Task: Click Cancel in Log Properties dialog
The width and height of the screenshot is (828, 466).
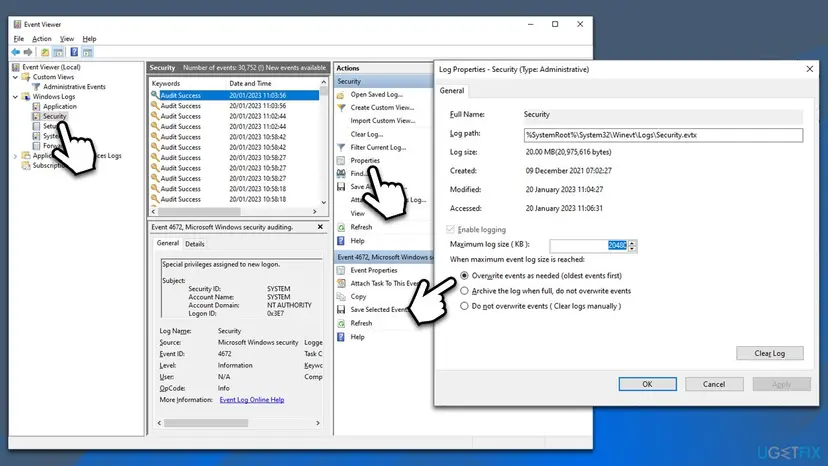Action: pos(714,384)
